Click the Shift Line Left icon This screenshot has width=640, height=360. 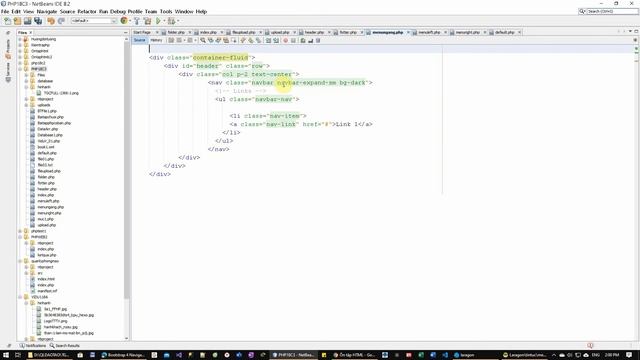(269, 40)
